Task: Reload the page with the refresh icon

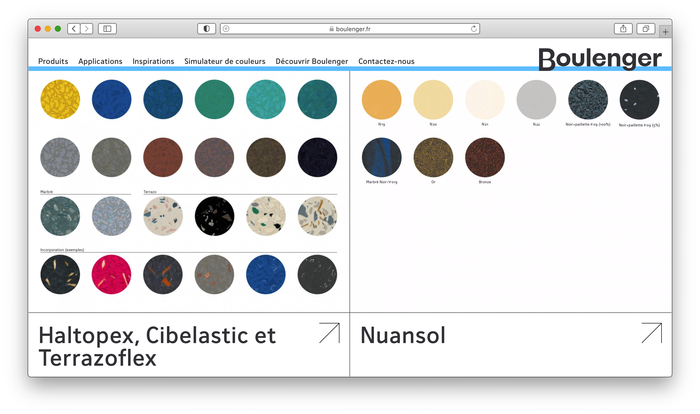Action: coord(474,29)
